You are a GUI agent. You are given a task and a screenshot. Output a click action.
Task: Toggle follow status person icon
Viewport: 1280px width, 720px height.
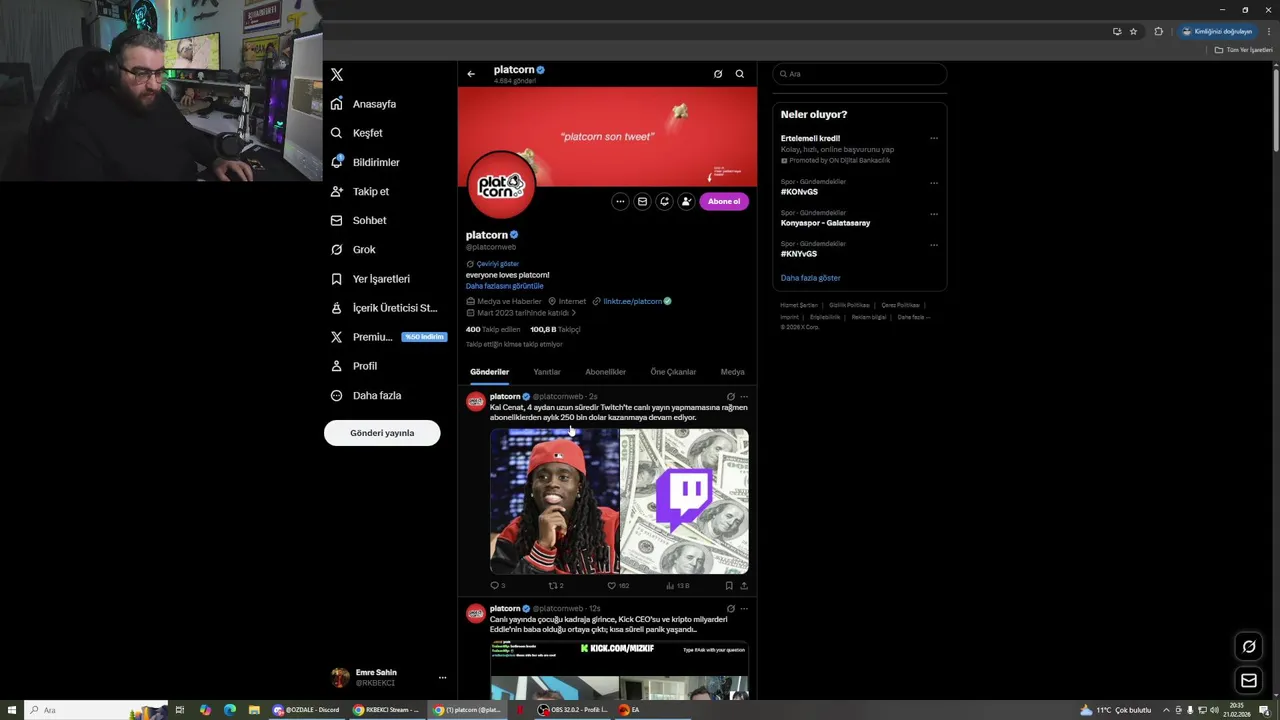point(686,201)
